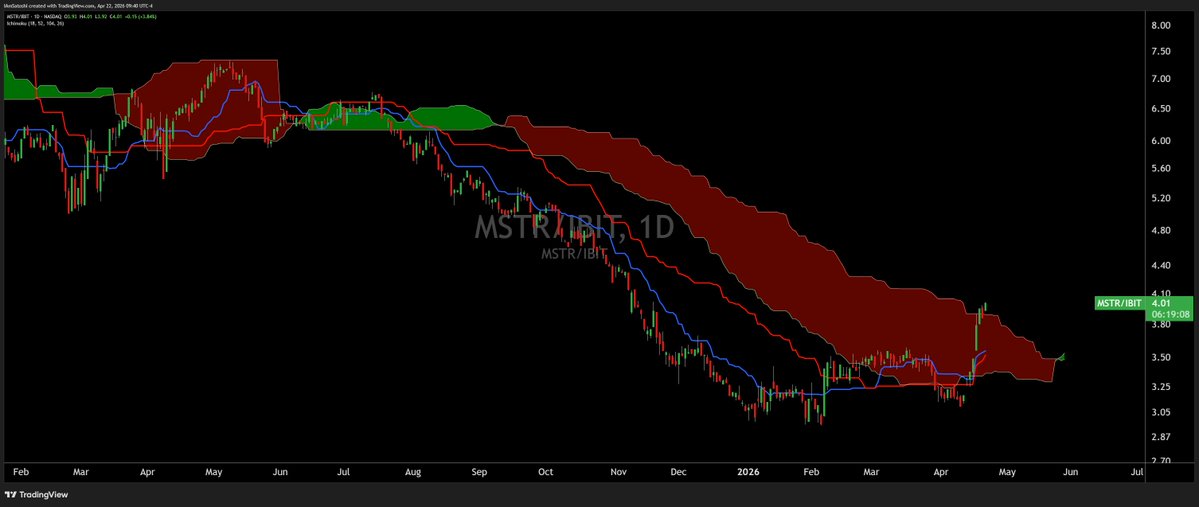1199x507 pixels.
Task: Click the Oct label on time axis
Action: 545,473
